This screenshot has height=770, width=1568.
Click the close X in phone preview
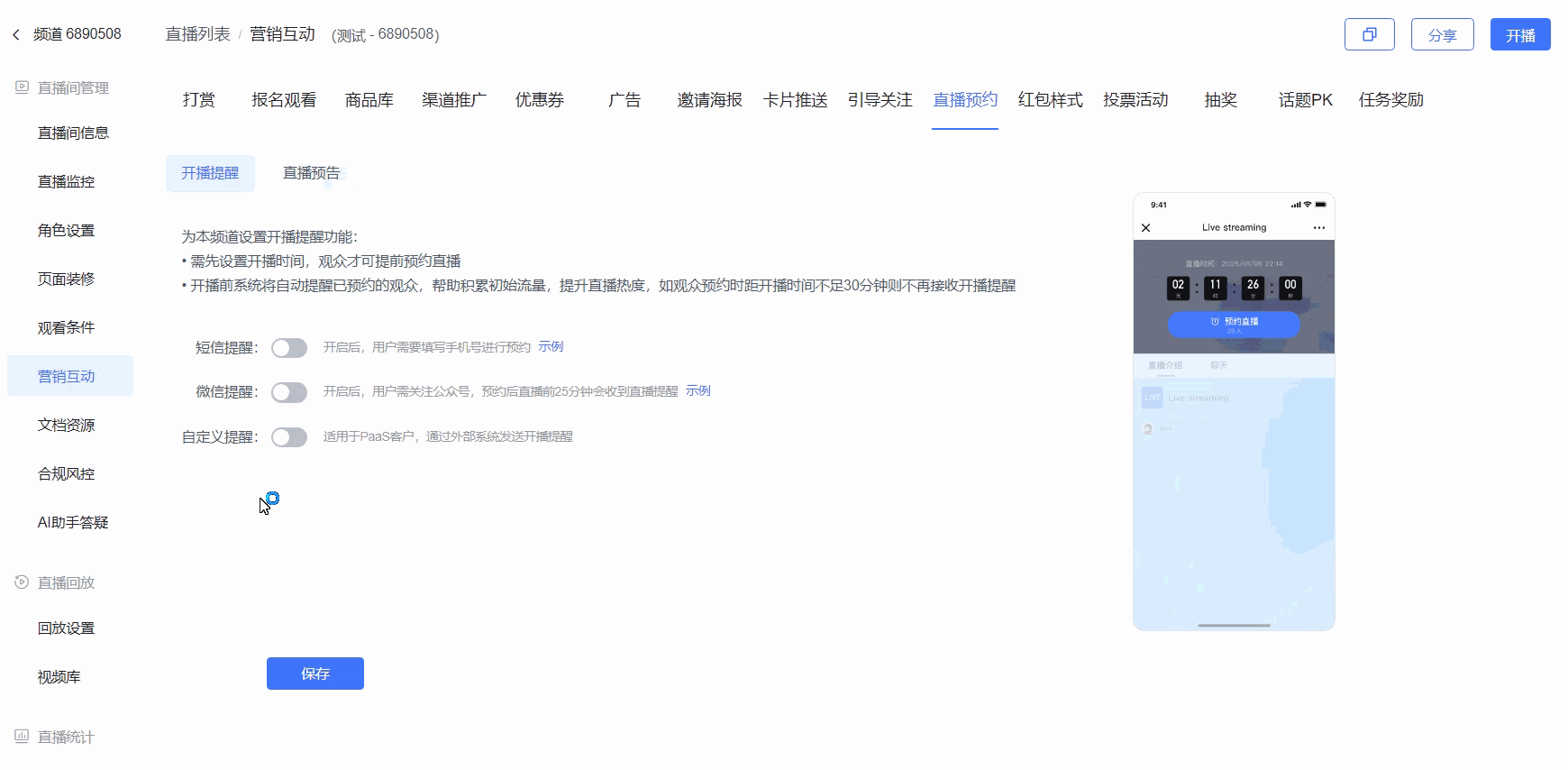click(1146, 228)
